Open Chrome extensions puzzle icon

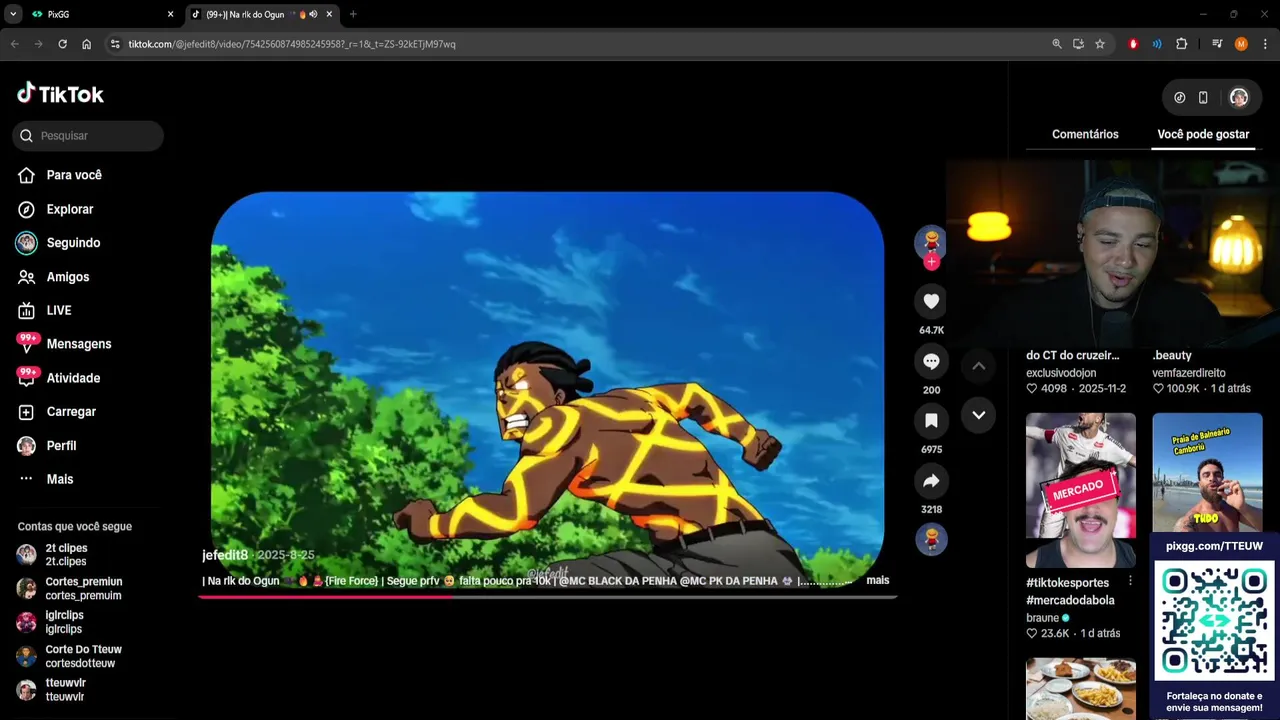point(1182,44)
